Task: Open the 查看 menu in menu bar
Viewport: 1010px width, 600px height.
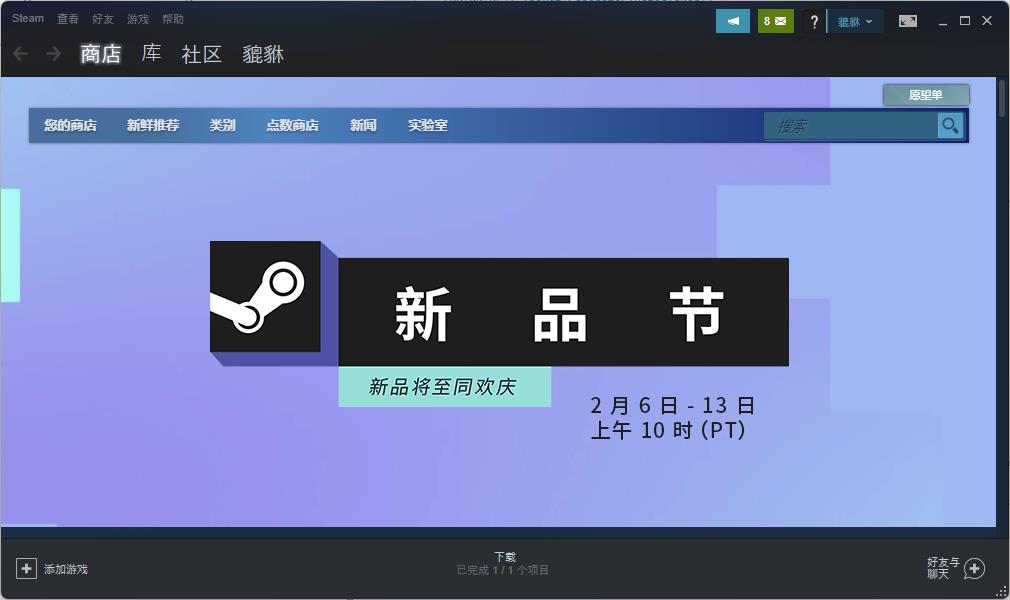Action: tap(68, 19)
